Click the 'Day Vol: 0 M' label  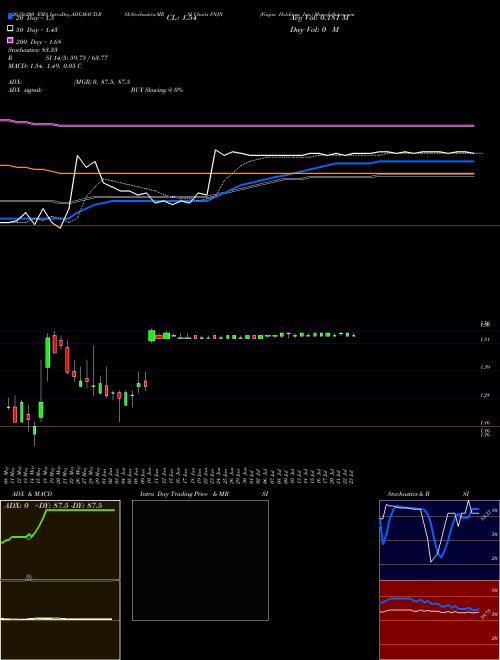coord(314,30)
